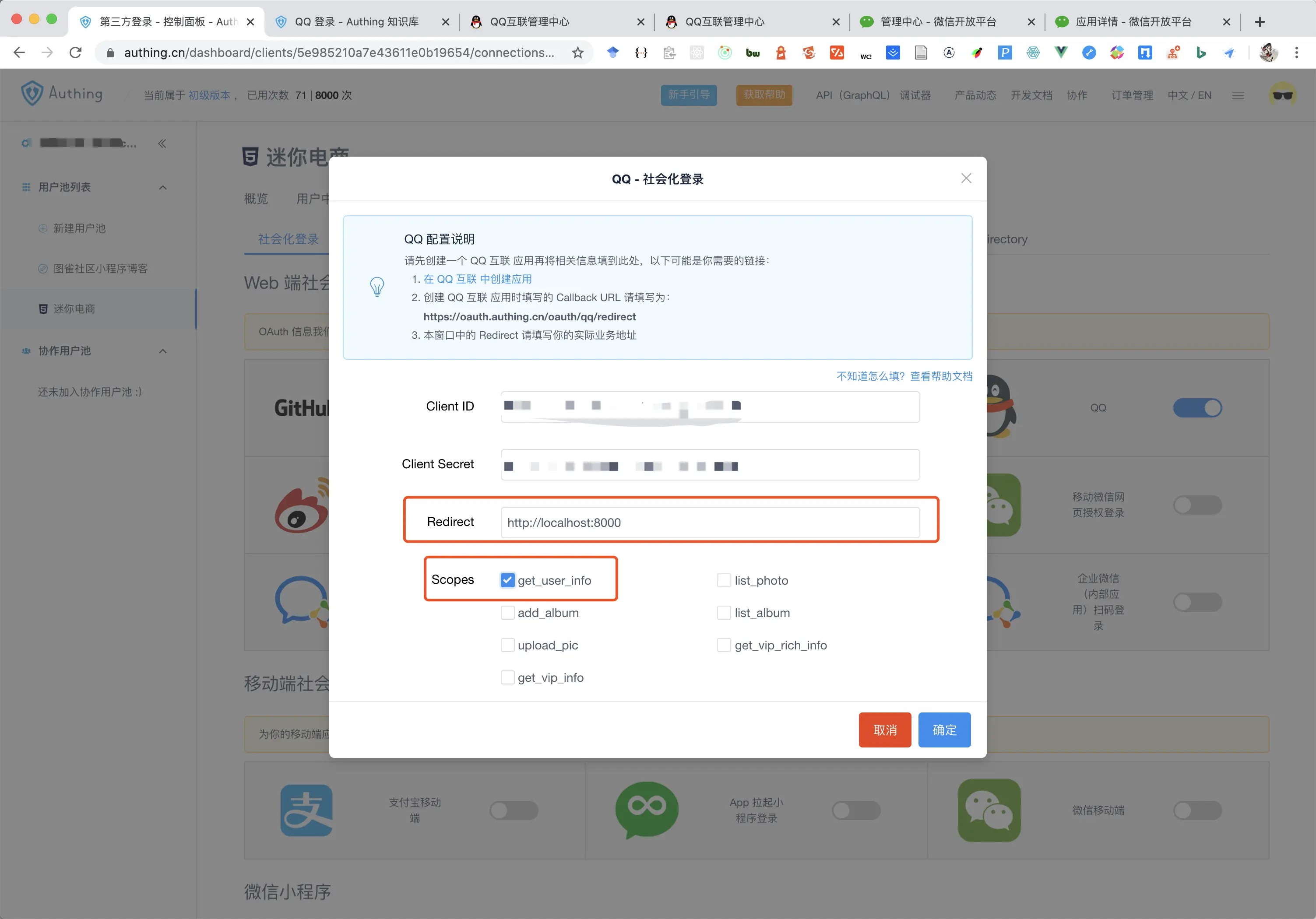Focus the Client ID input field
The width and height of the screenshot is (1316, 919).
pos(710,407)
